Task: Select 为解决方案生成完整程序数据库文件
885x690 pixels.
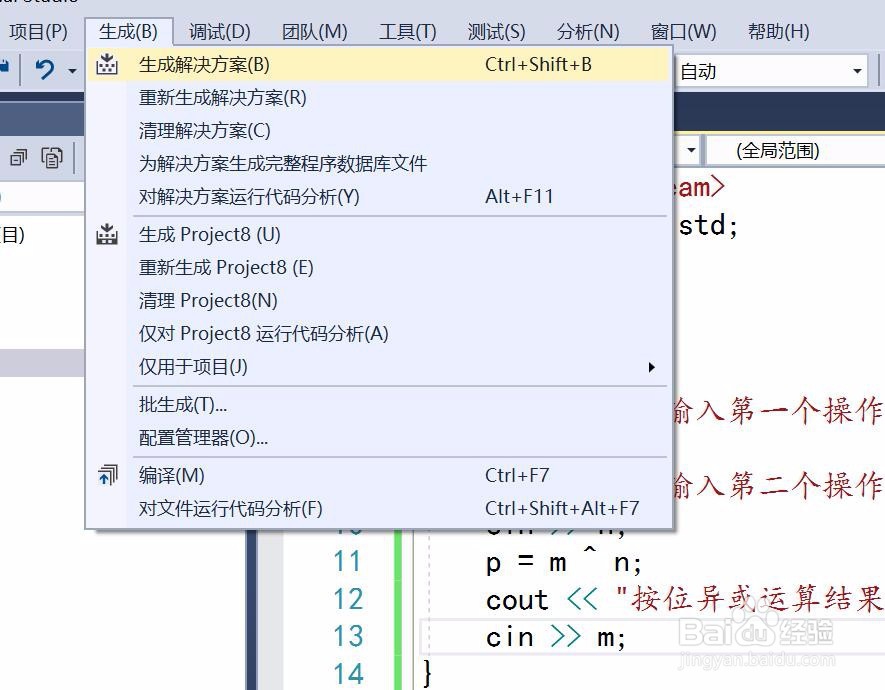Action: pos(379,164)
